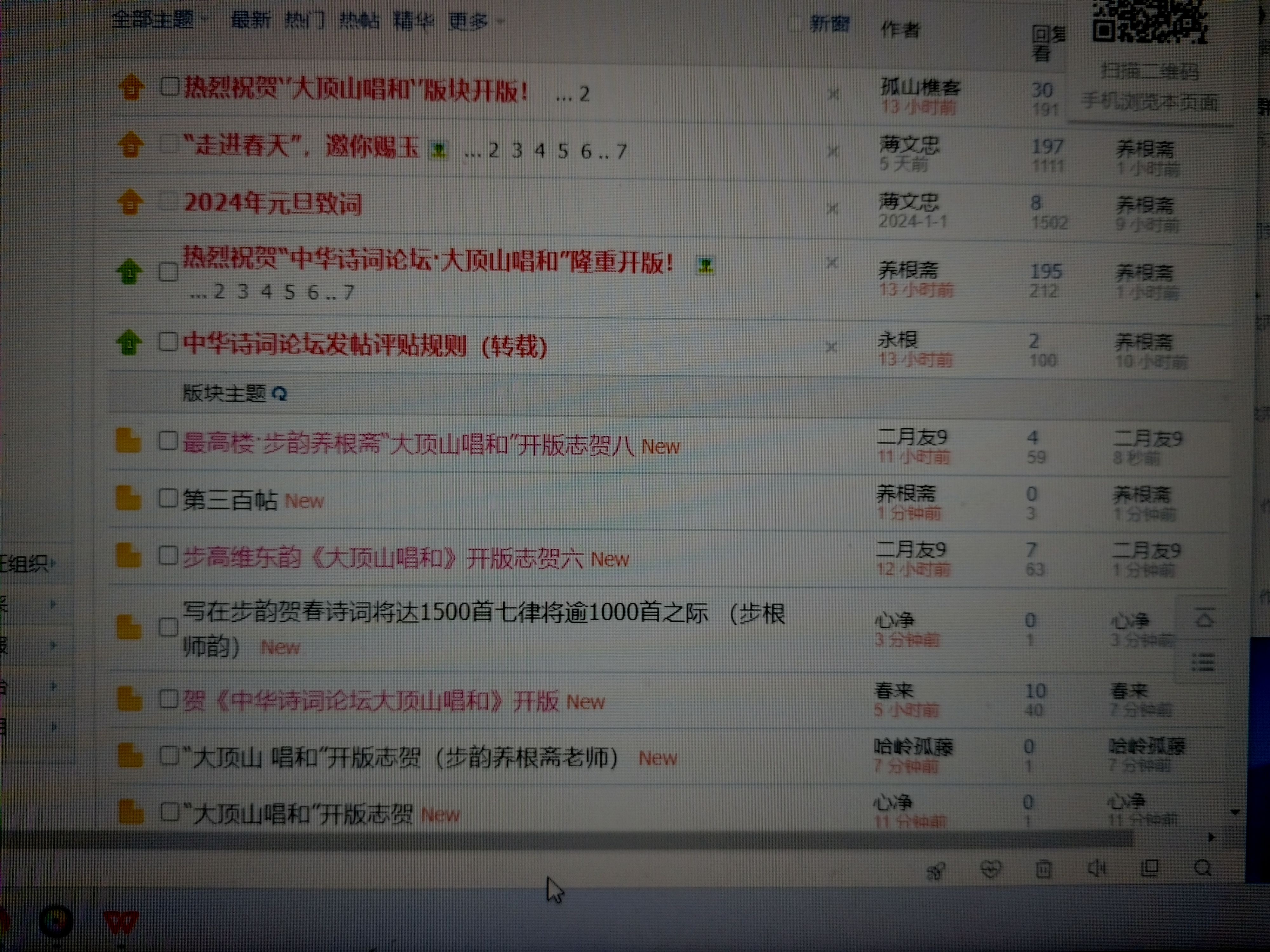This screenshot has height=952, width=1270.
Task: Open the thread 第三百帖
Action: tap(230, 500)
